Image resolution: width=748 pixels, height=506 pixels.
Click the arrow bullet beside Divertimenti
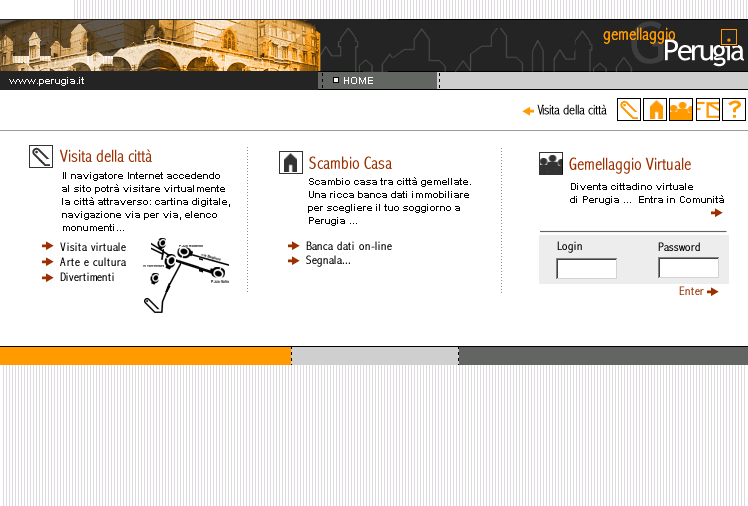(x=48, y=278)
